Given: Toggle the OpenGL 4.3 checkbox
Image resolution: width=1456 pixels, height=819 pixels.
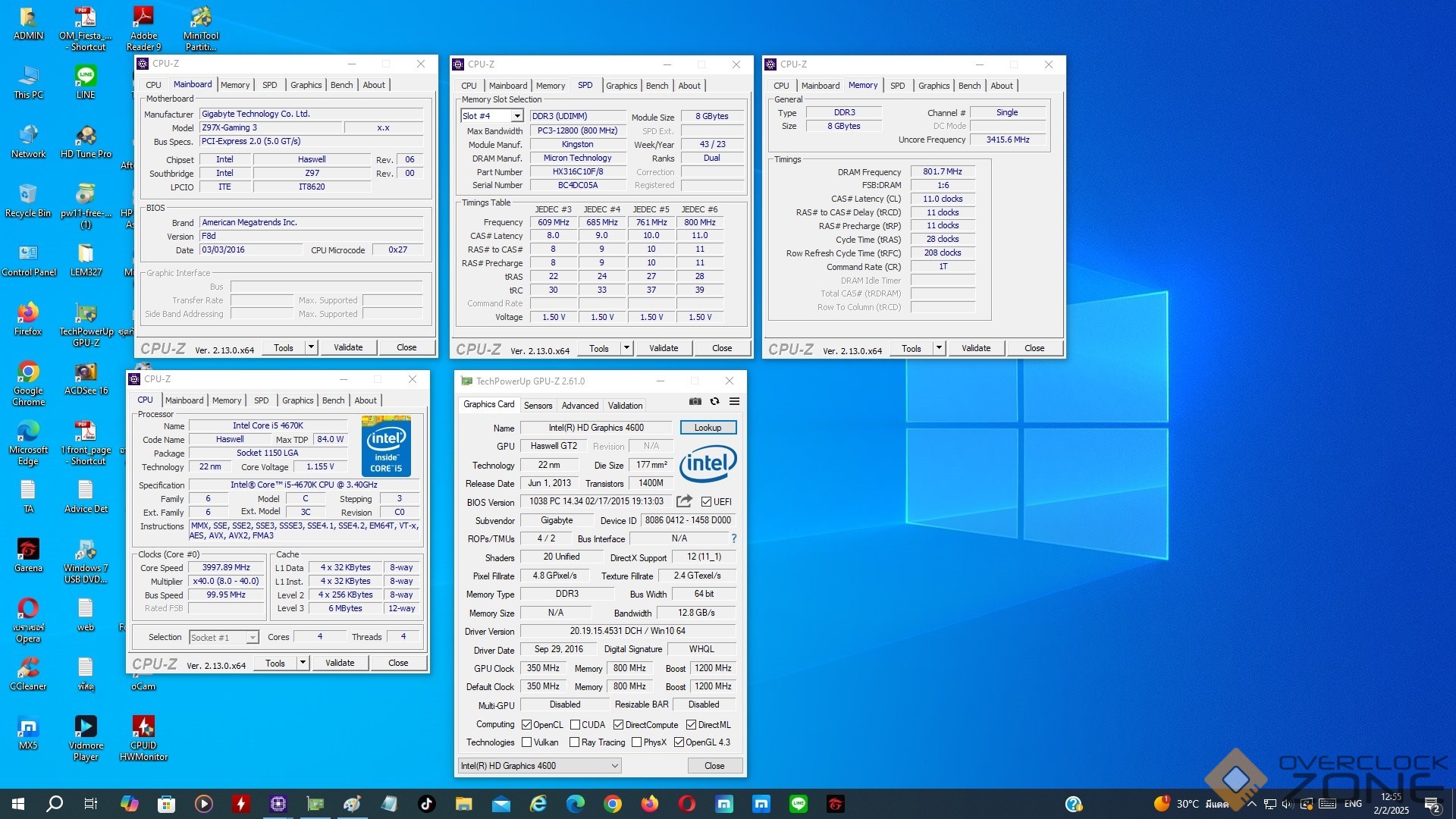Looking at the screenshot, I should click(x=679, y=742).
